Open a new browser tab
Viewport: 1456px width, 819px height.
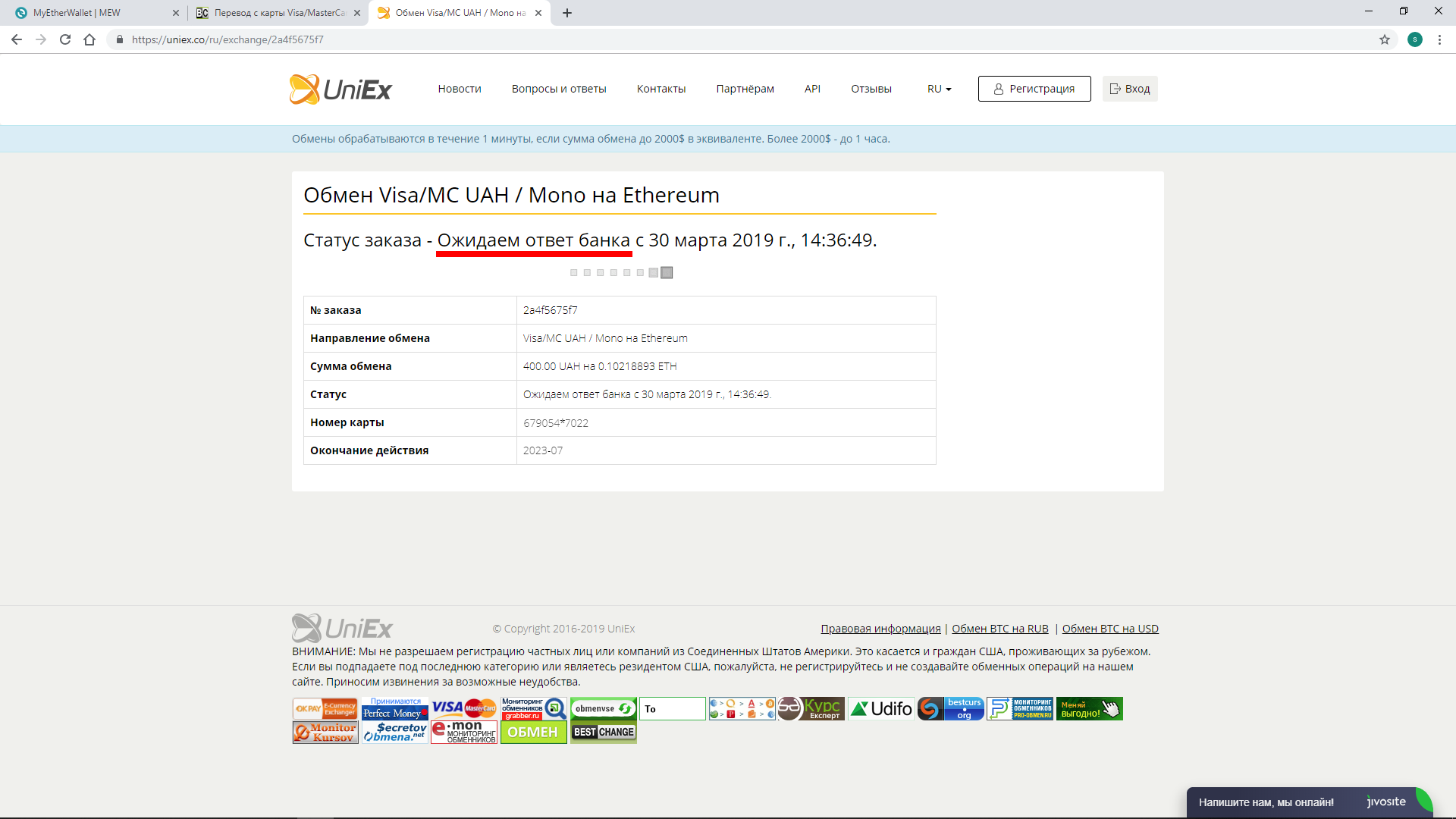[567, 13]
